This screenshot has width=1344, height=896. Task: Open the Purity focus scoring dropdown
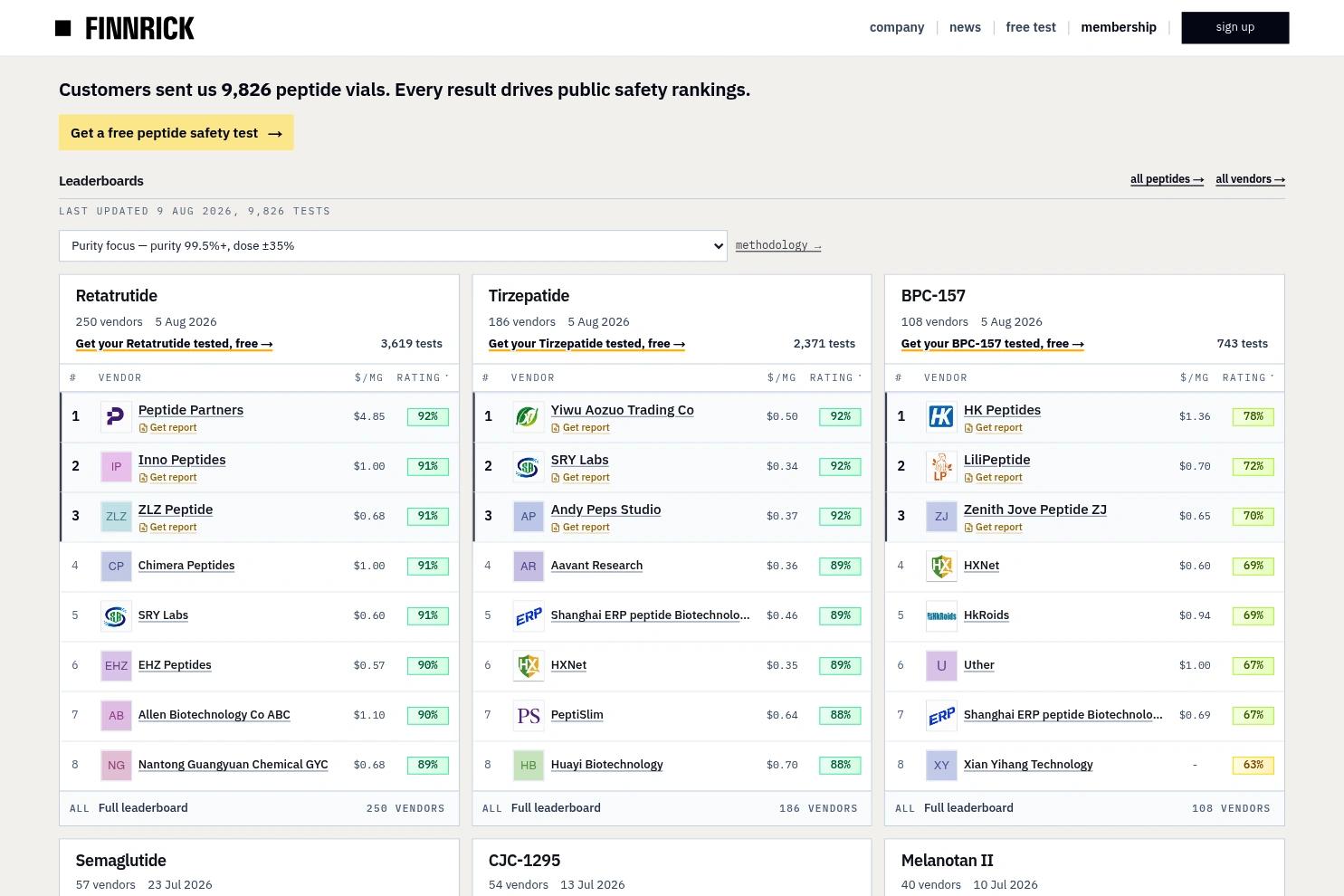click(393, 245)
